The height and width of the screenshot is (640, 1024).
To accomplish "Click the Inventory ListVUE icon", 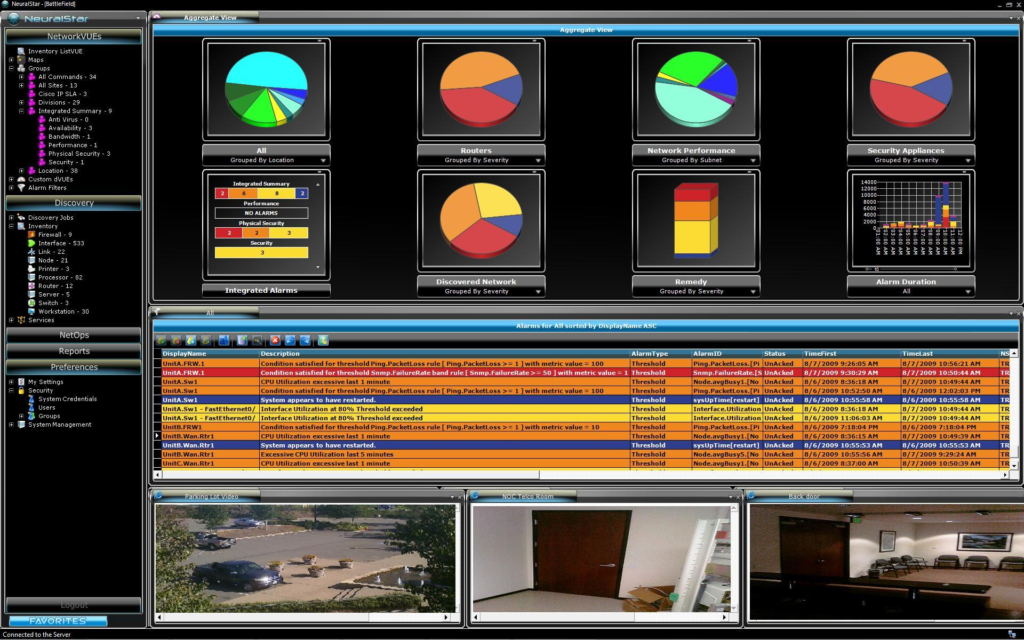I will [21, 51].
